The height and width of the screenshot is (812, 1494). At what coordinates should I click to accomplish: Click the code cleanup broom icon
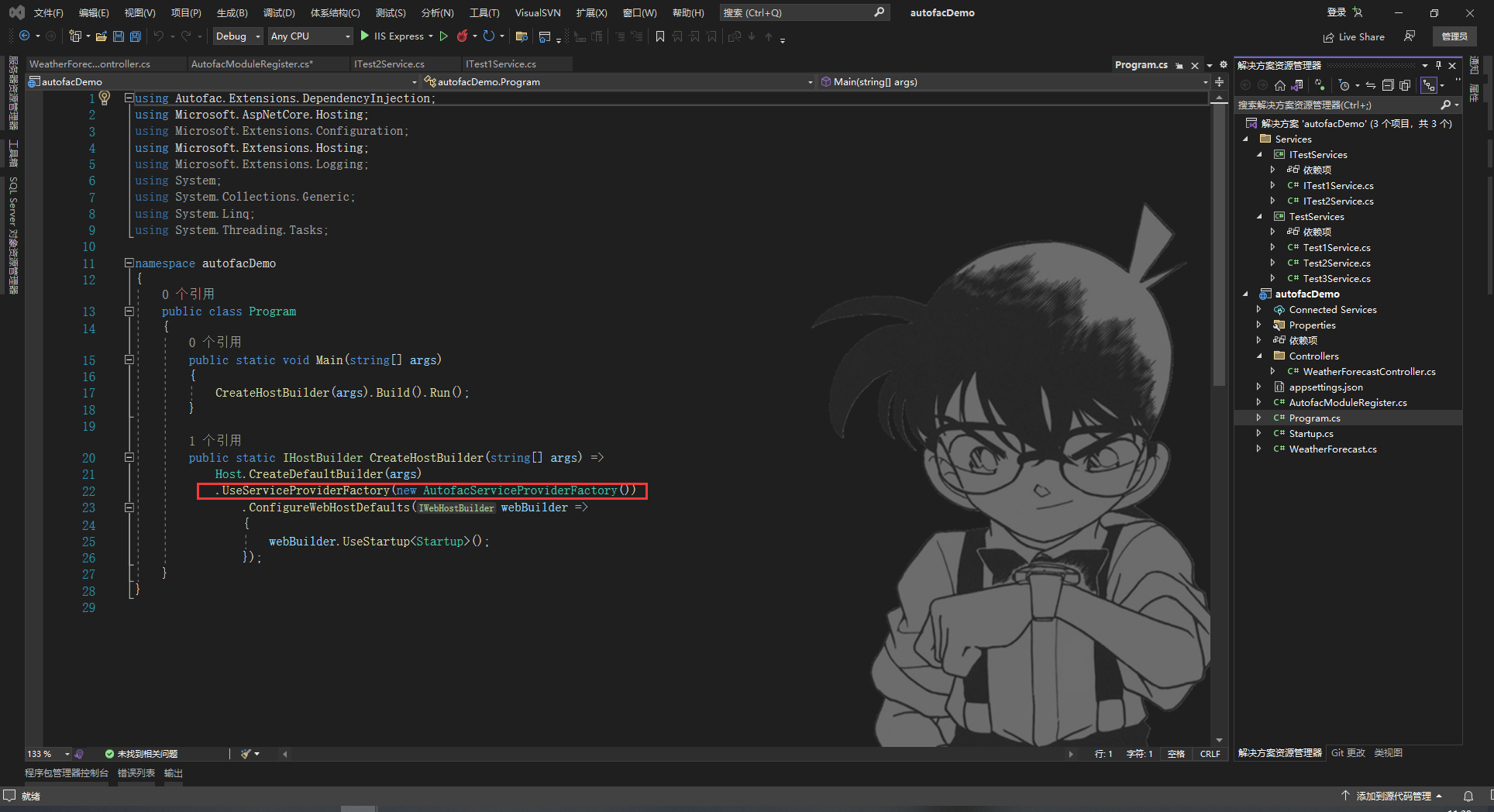246,753
